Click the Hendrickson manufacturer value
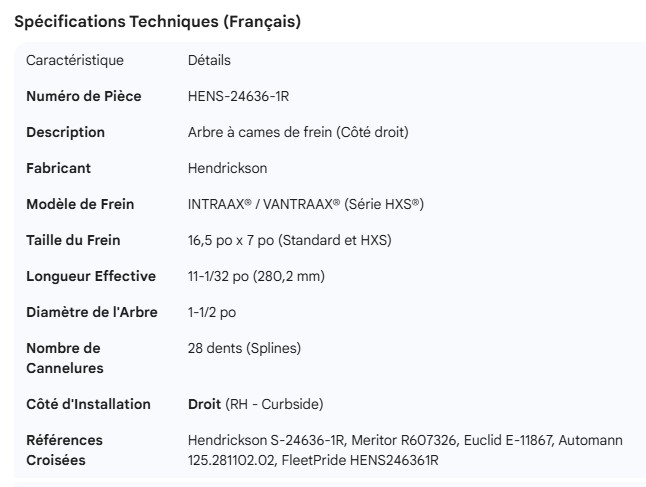 point(227,168)
